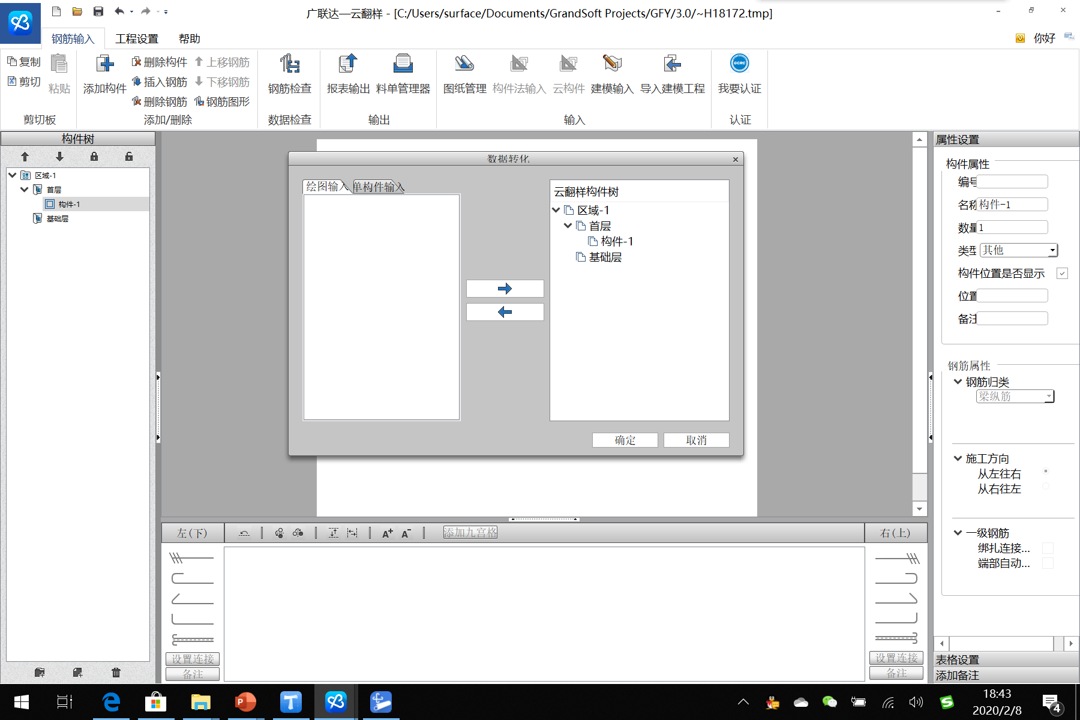Click move-up arrow in 构件树 panel
The height and width of the screenshot is (720, 1080).
(x=25, y=156)
